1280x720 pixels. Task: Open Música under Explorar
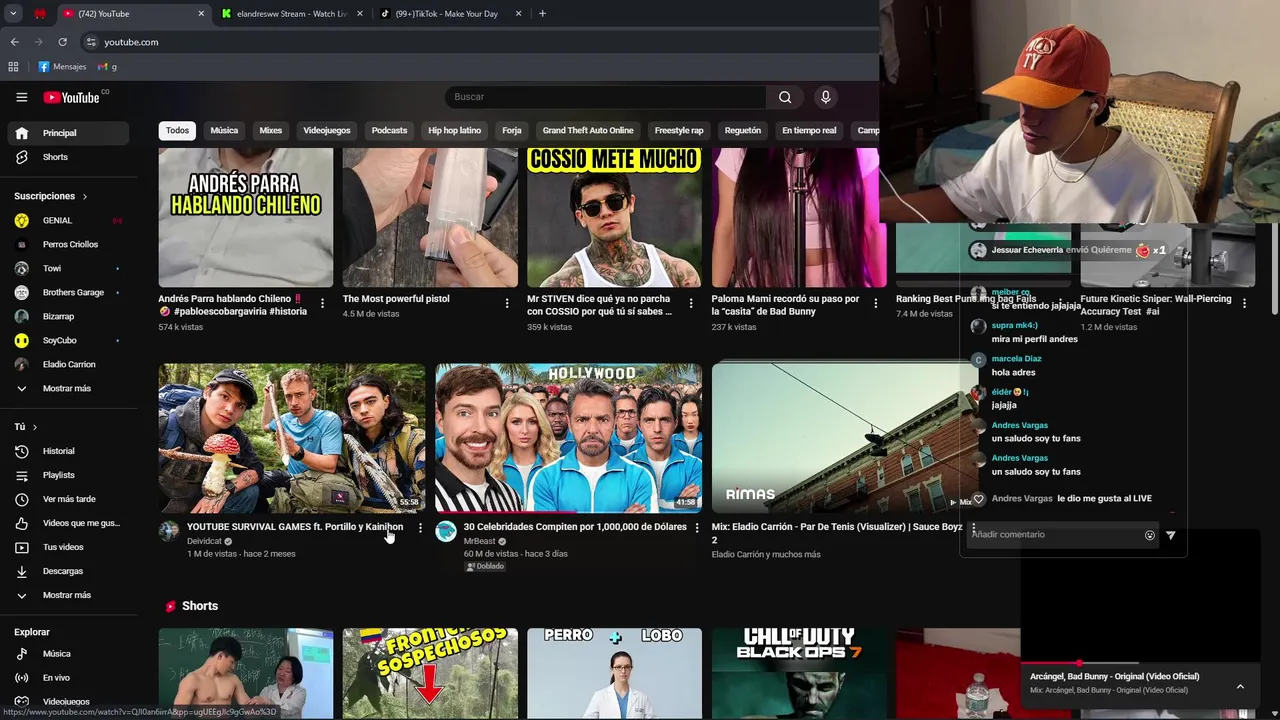point(68,654)
